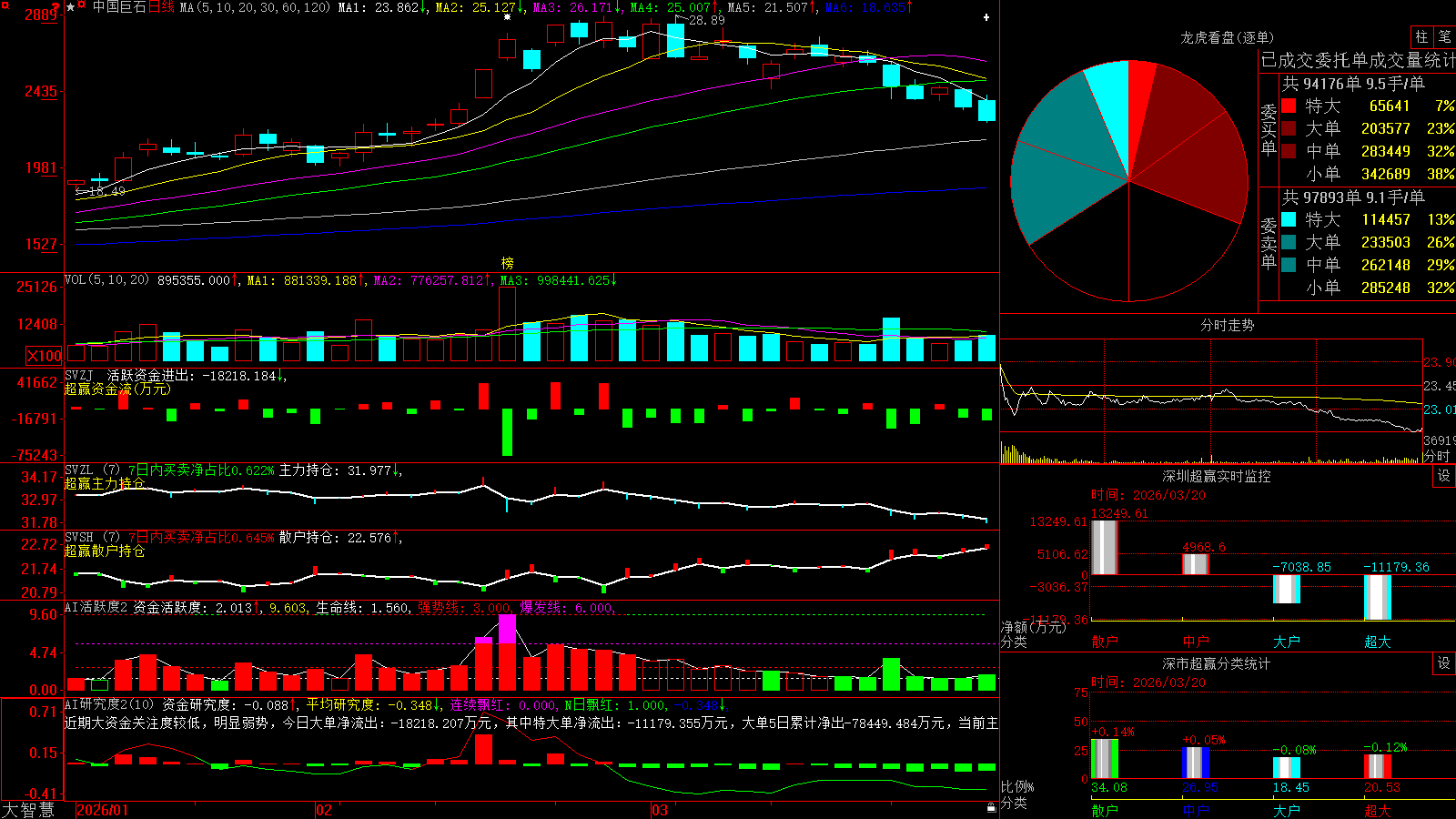Click the -7038.85 value above 大户 bar
The height and width of the screenshot is (819, 1456).
point(1301,567)
